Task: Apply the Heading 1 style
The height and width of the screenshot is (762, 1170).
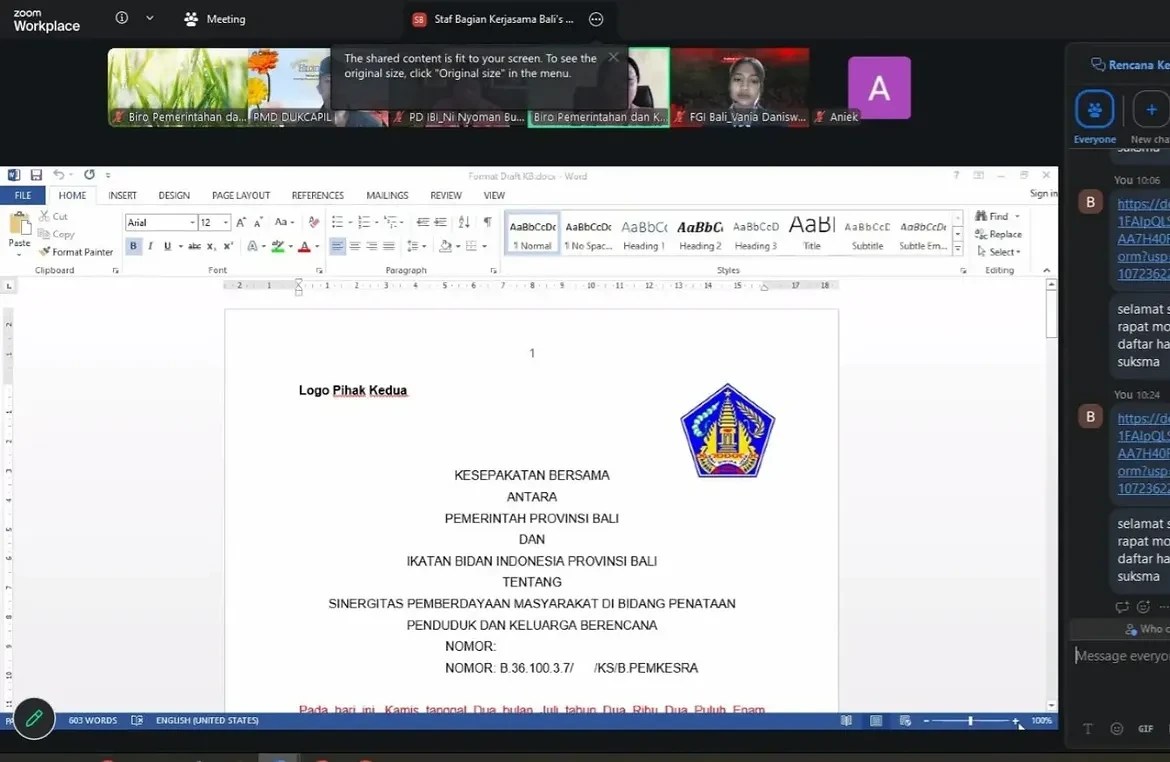Action: point(644,234)
